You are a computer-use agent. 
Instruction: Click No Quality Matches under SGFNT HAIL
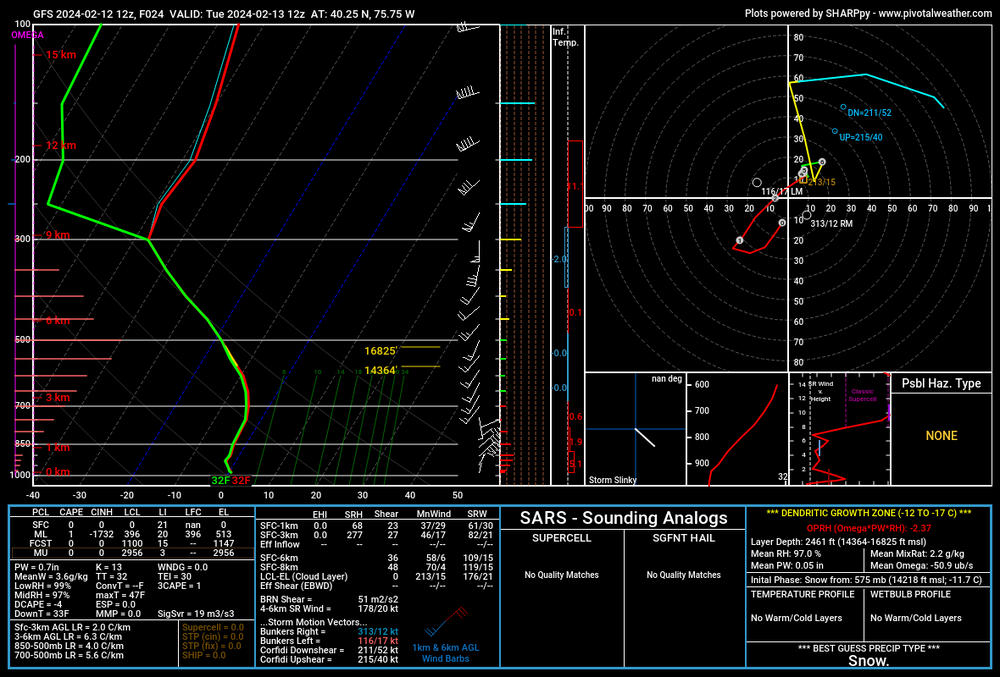683,575
